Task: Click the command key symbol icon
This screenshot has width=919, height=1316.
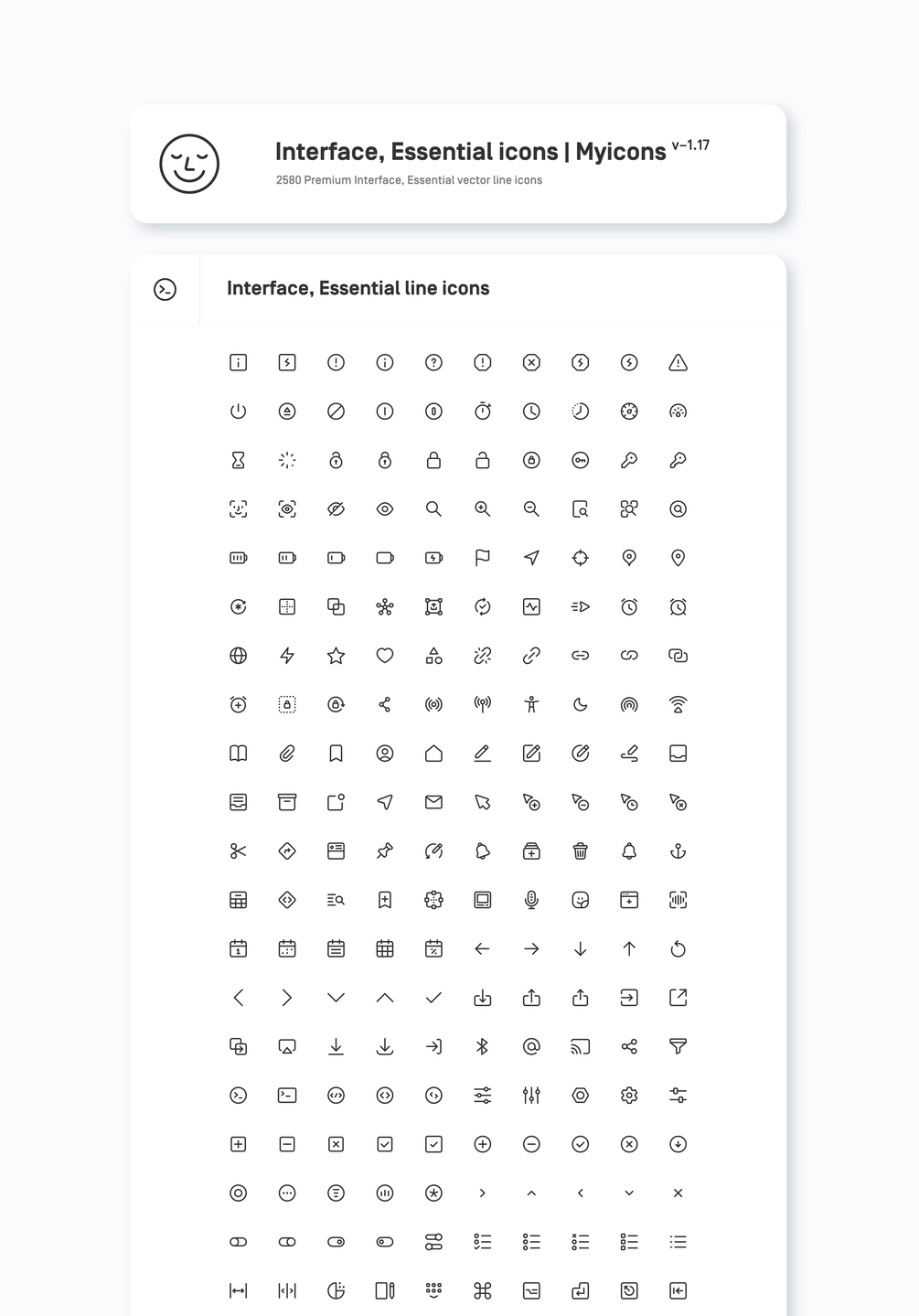Action: pos(483,1290)
